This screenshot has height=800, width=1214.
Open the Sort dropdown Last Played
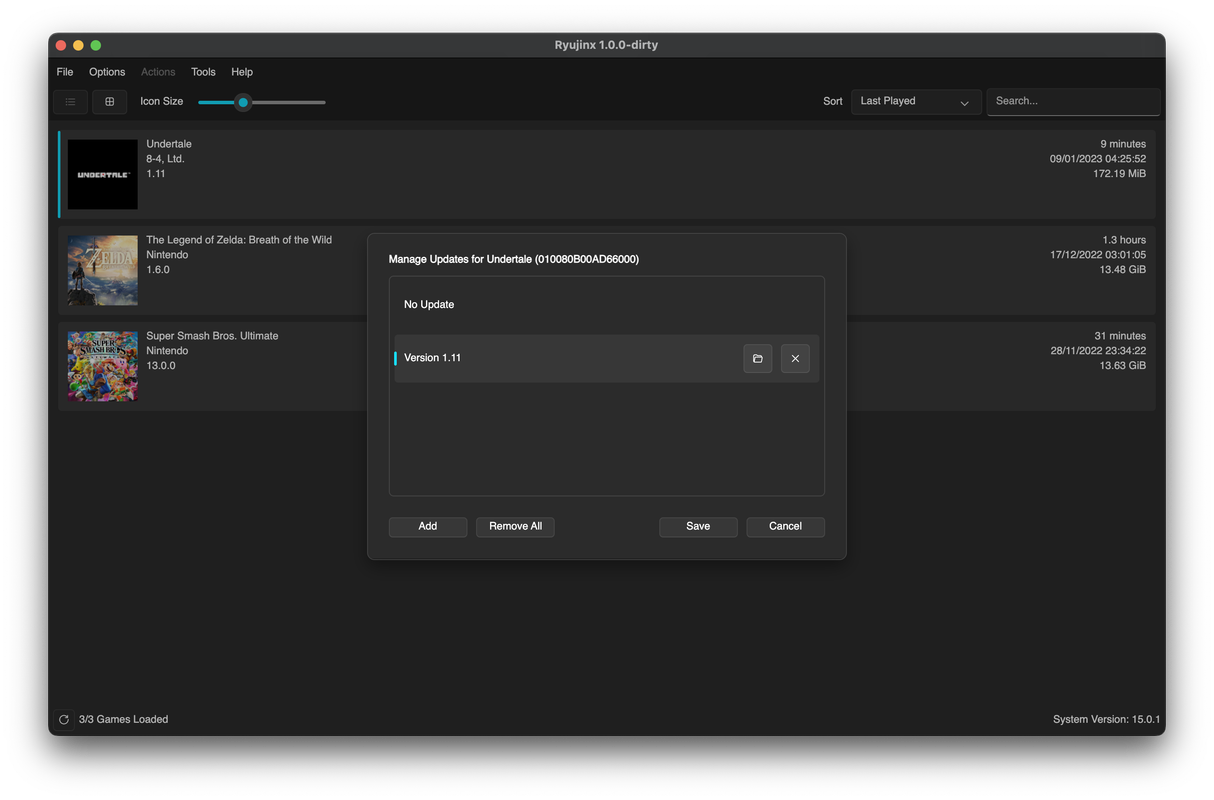(x=916, y=101)
